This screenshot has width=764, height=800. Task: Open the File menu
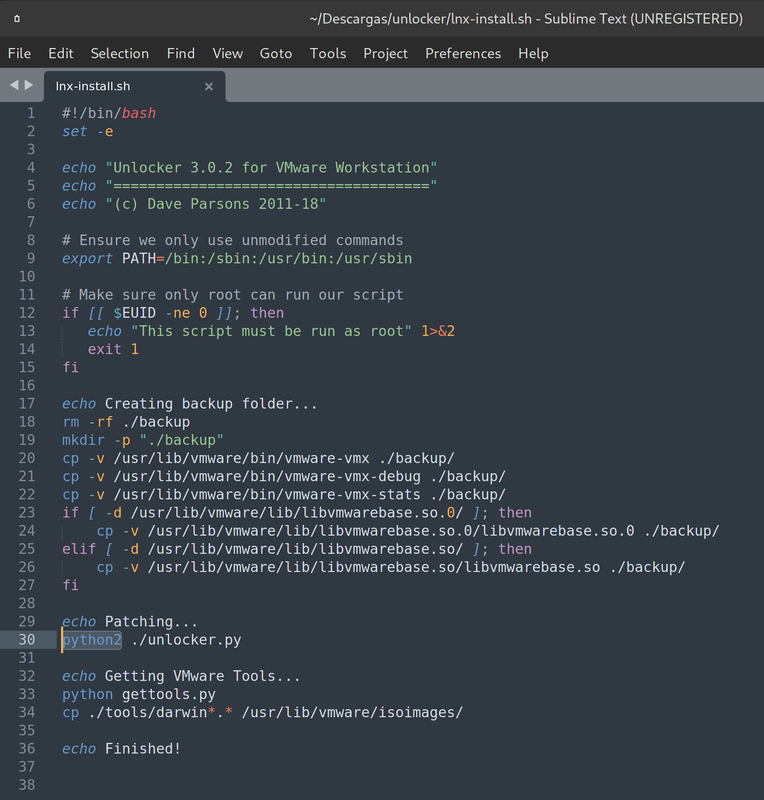pyautogui.click(x=19, y=53)
